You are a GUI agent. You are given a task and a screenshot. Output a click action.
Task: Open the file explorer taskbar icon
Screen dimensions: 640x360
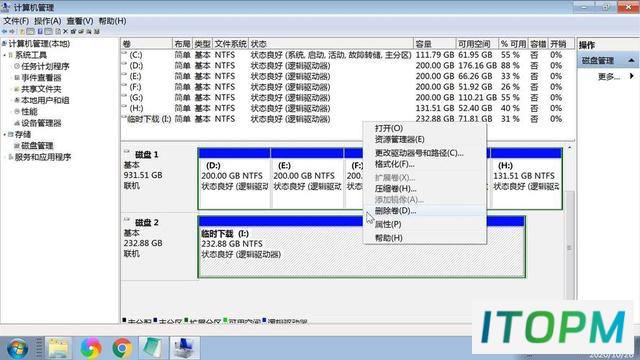point(58,348)
